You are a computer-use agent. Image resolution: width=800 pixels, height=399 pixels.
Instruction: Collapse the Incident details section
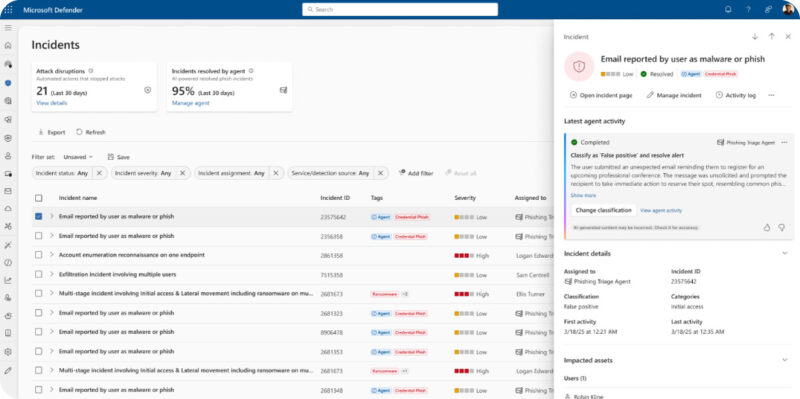pyautogui.click(x=785, y=254)
